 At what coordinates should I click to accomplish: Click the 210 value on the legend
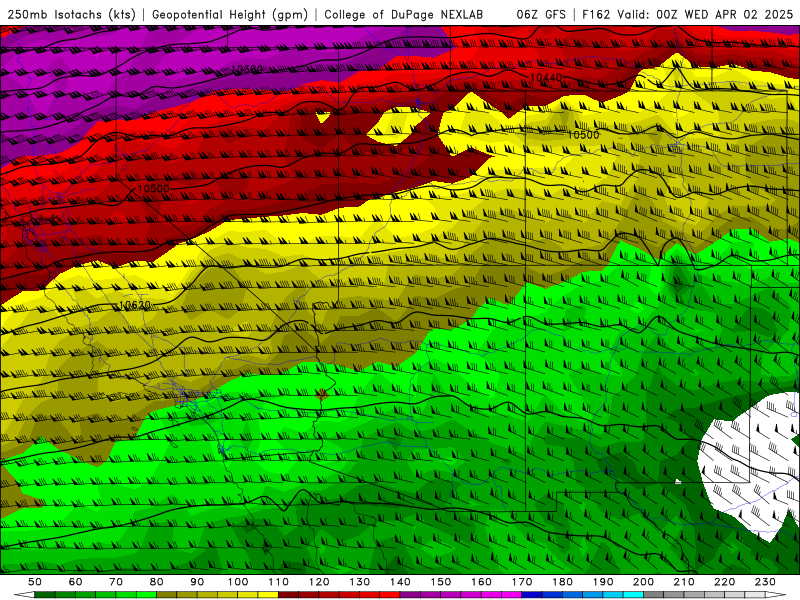[684, 582]
